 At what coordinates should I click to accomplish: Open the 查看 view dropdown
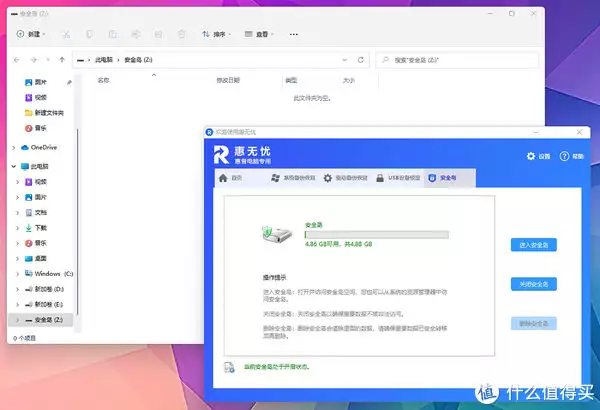pyautogui.click(x=259, y=34)
